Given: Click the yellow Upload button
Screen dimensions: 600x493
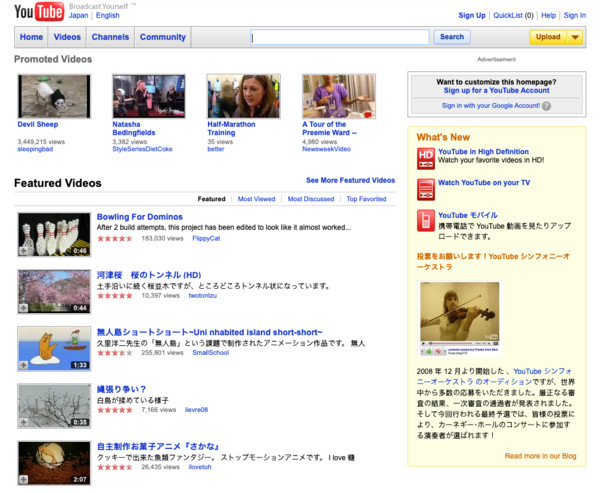Looking at the screenshot, I should pos(548,37).
